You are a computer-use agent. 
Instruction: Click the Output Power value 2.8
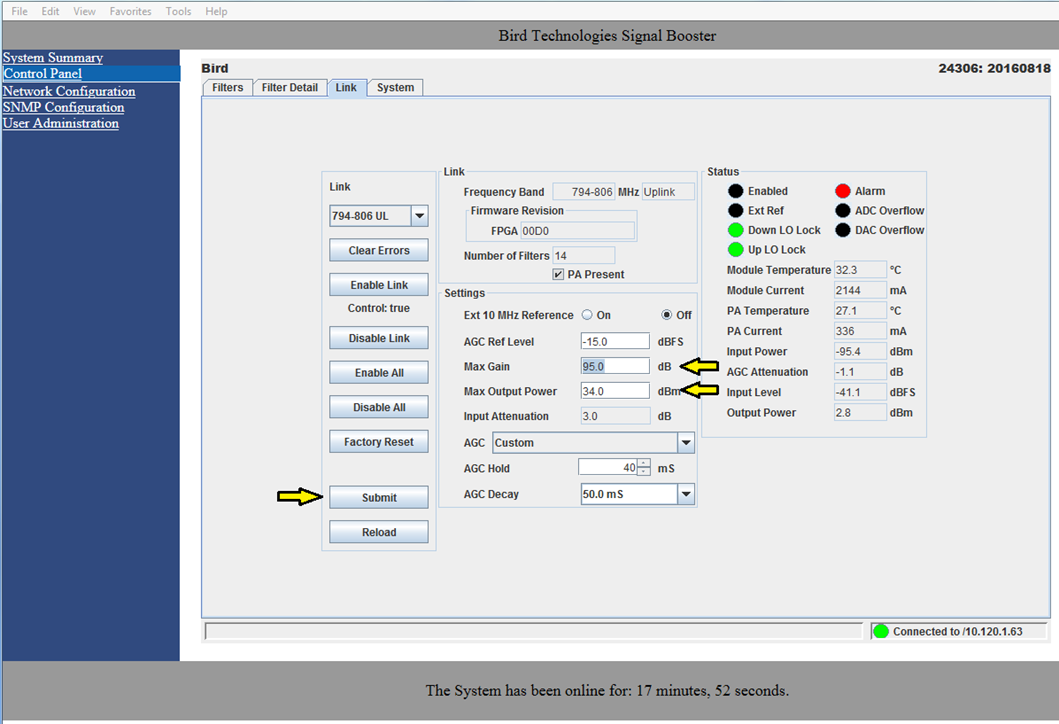click(860, 413)
